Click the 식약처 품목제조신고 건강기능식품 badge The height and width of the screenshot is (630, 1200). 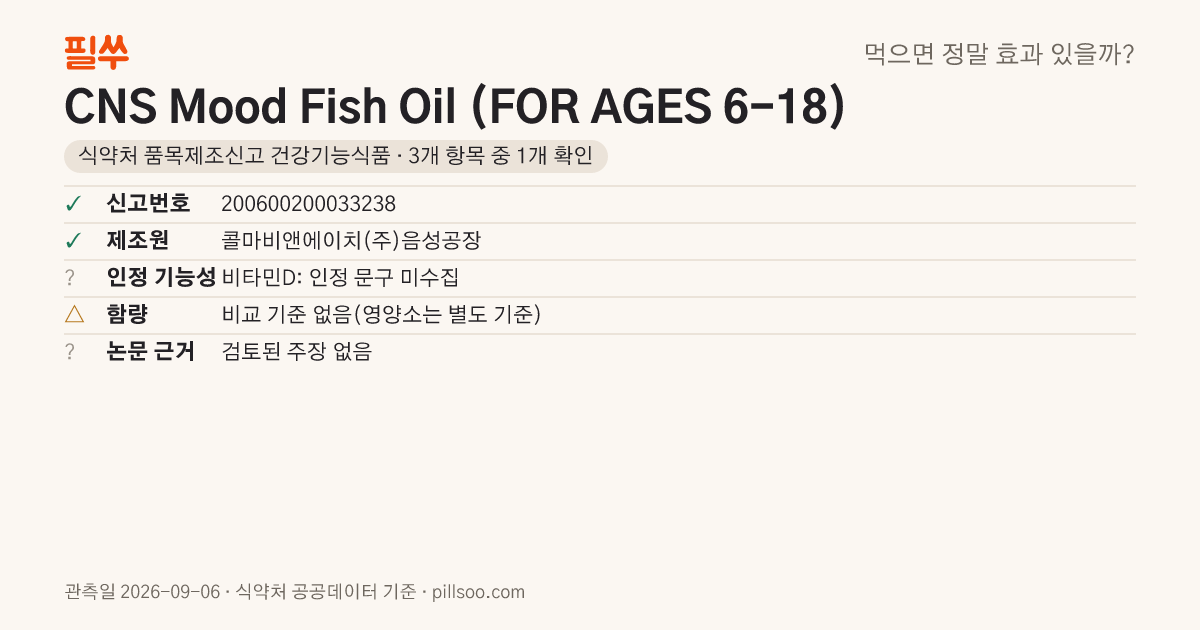pyautogui.click(x=335, y=156)
